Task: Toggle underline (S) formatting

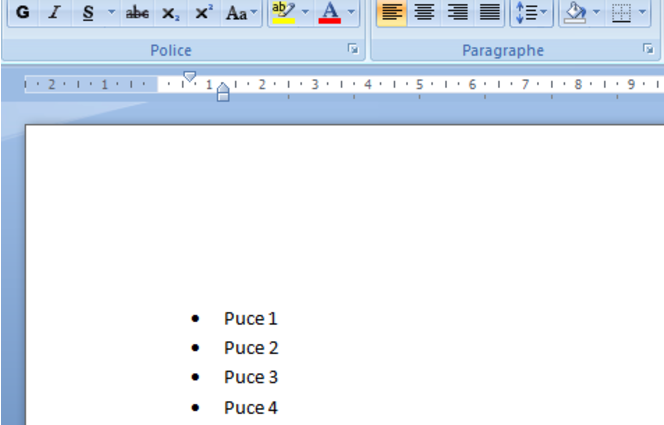Action: click(88, 13)
